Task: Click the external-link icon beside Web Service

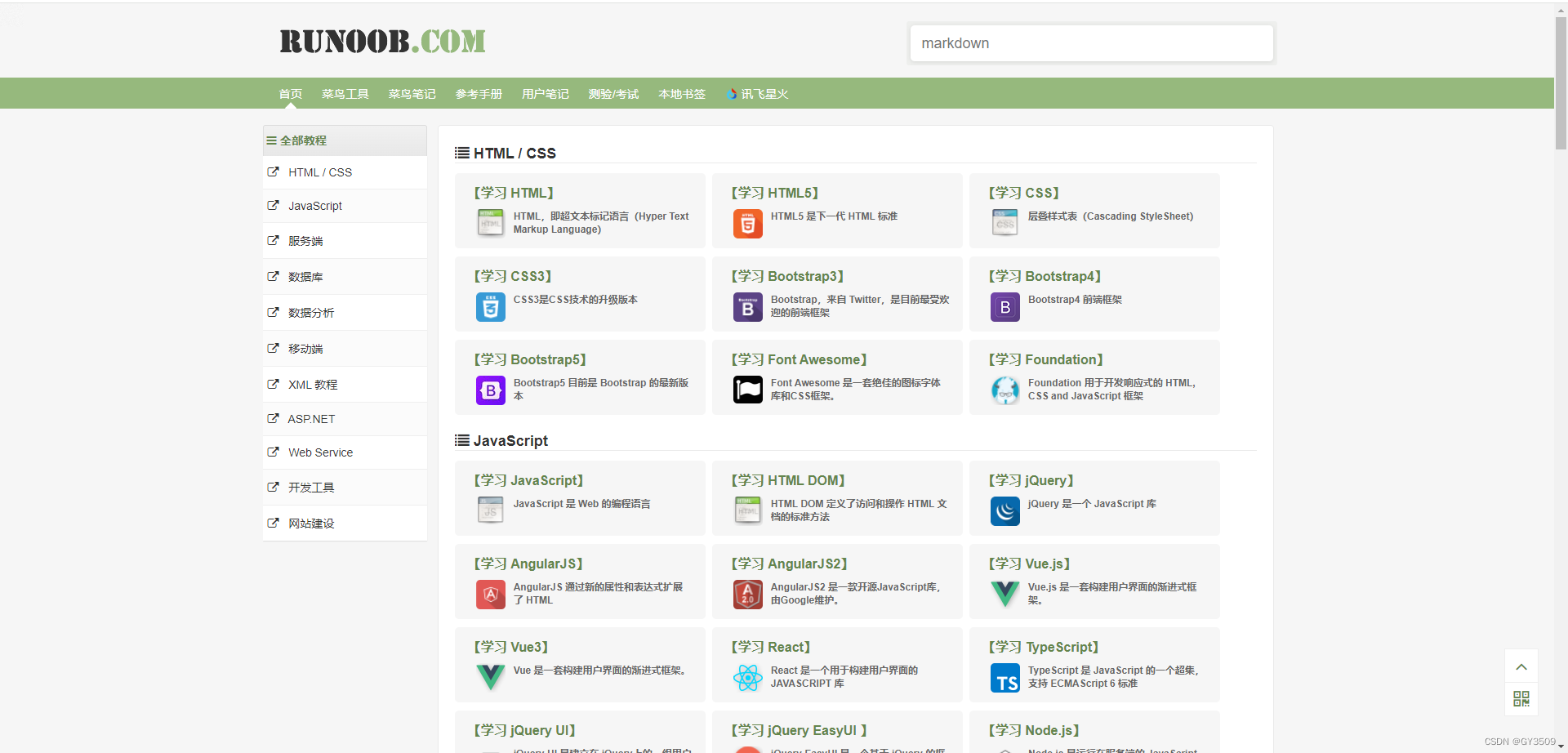Action: coord(273,452)
